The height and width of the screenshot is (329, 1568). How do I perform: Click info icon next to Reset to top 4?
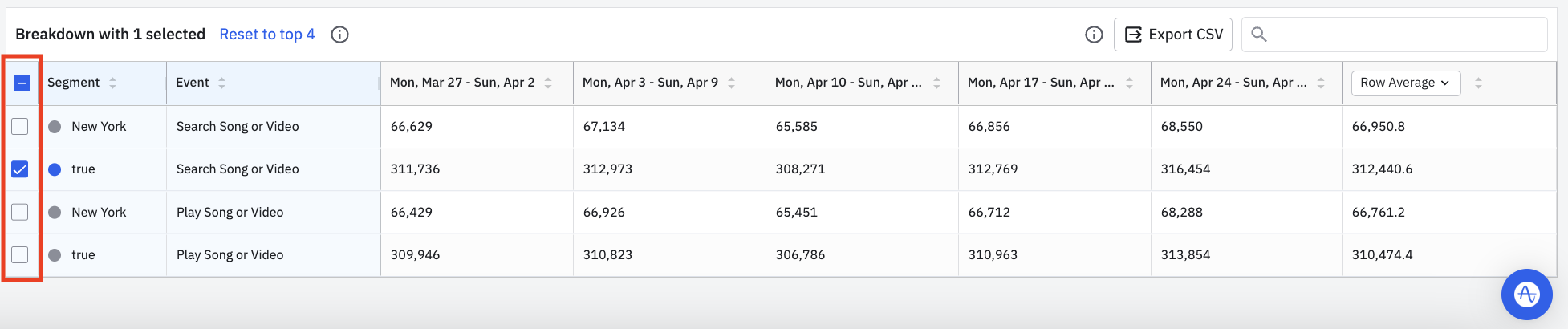point(339,35)
